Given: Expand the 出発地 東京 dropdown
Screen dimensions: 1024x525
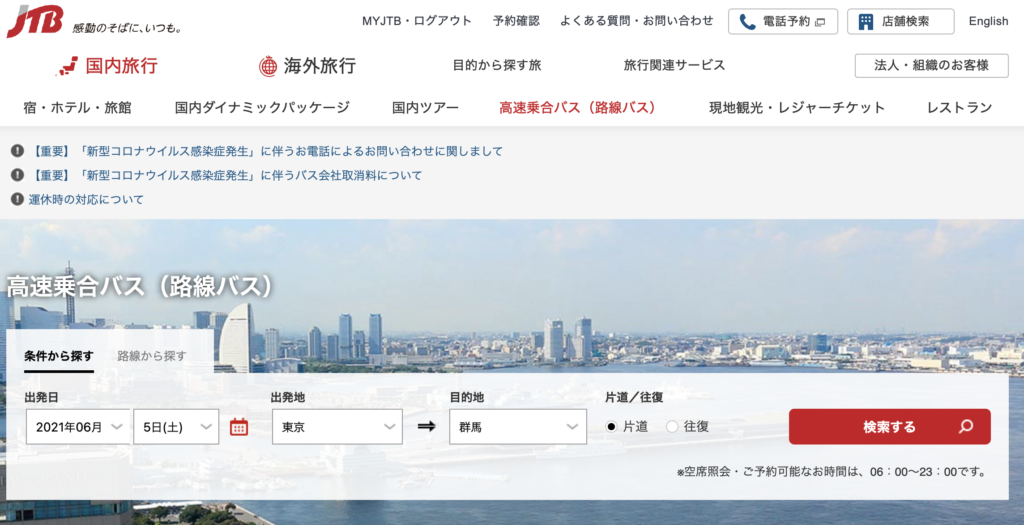Looking at the screenshot, I should 338,427.
